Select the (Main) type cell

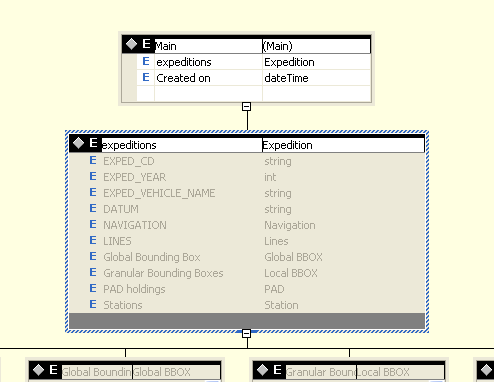tap(316, 46)
